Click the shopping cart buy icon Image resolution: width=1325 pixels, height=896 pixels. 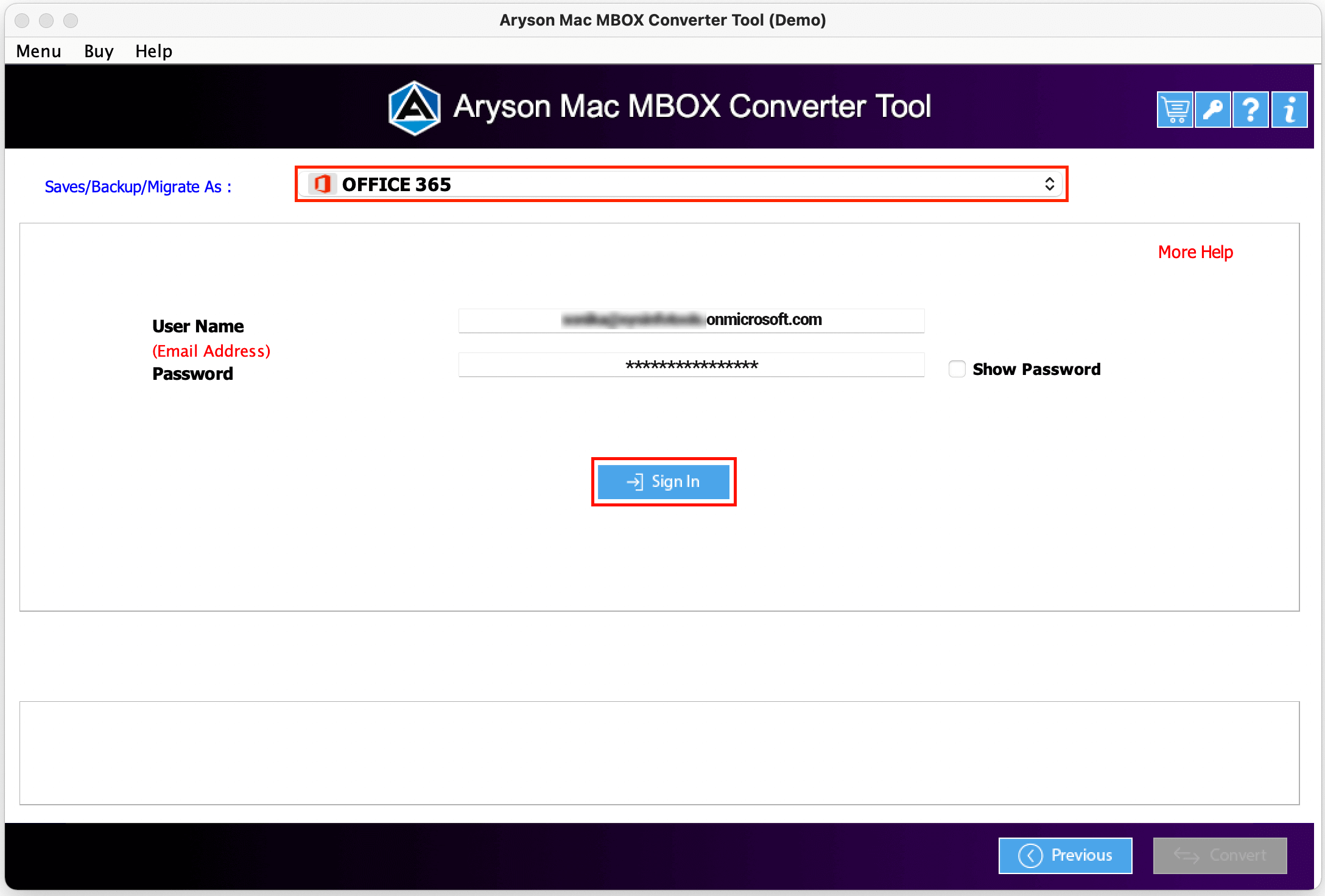click(x=1175, y=110)
